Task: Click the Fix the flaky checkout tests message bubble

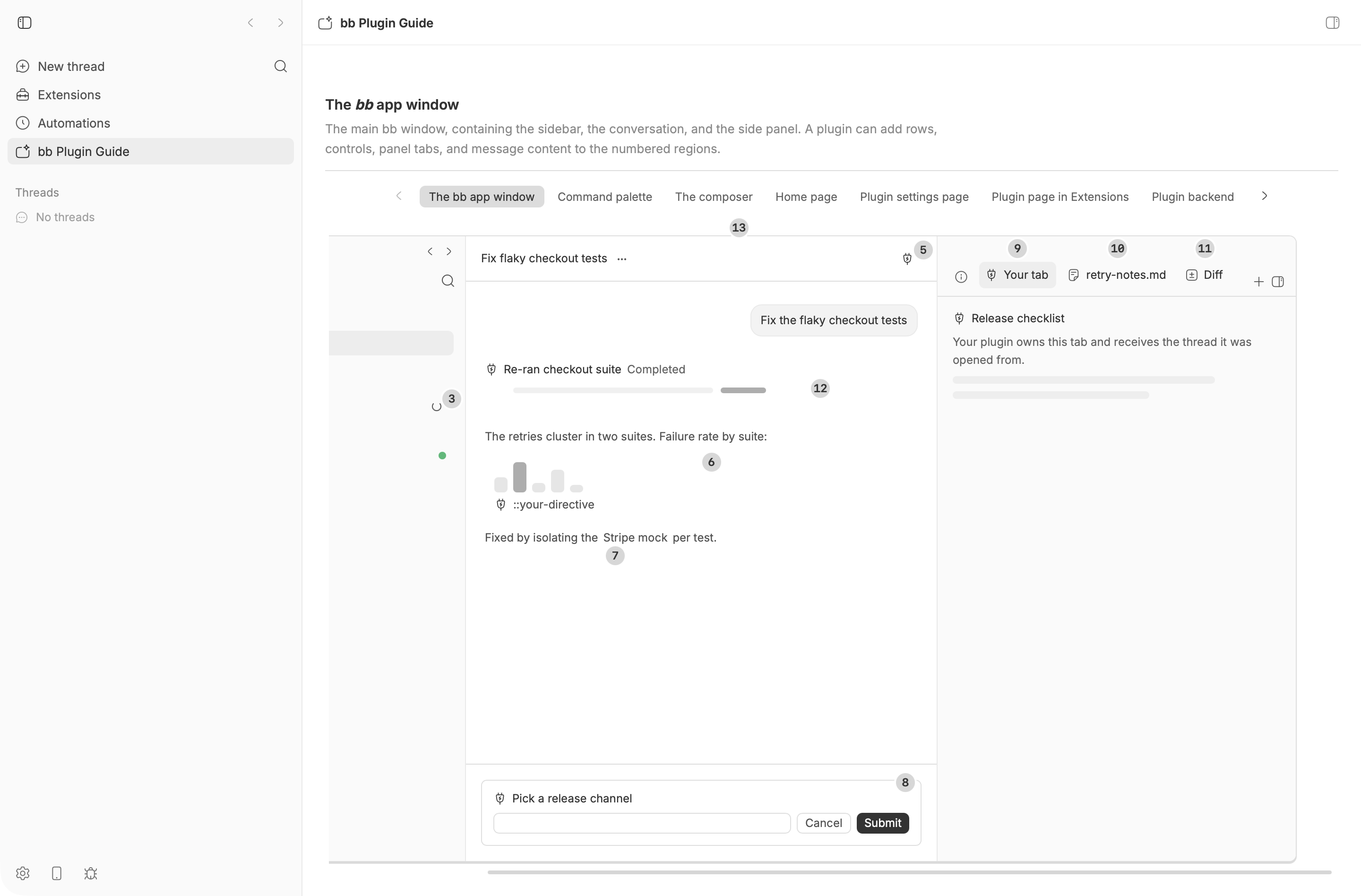Action: click(x=833, y=320)
